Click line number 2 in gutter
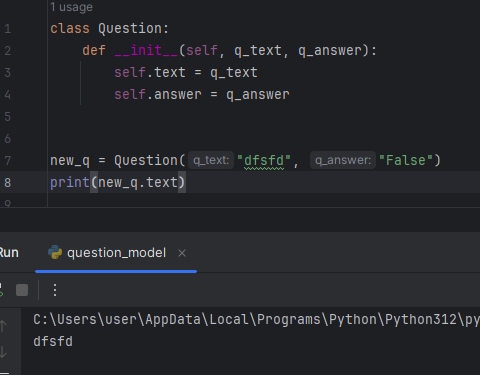 8,51
